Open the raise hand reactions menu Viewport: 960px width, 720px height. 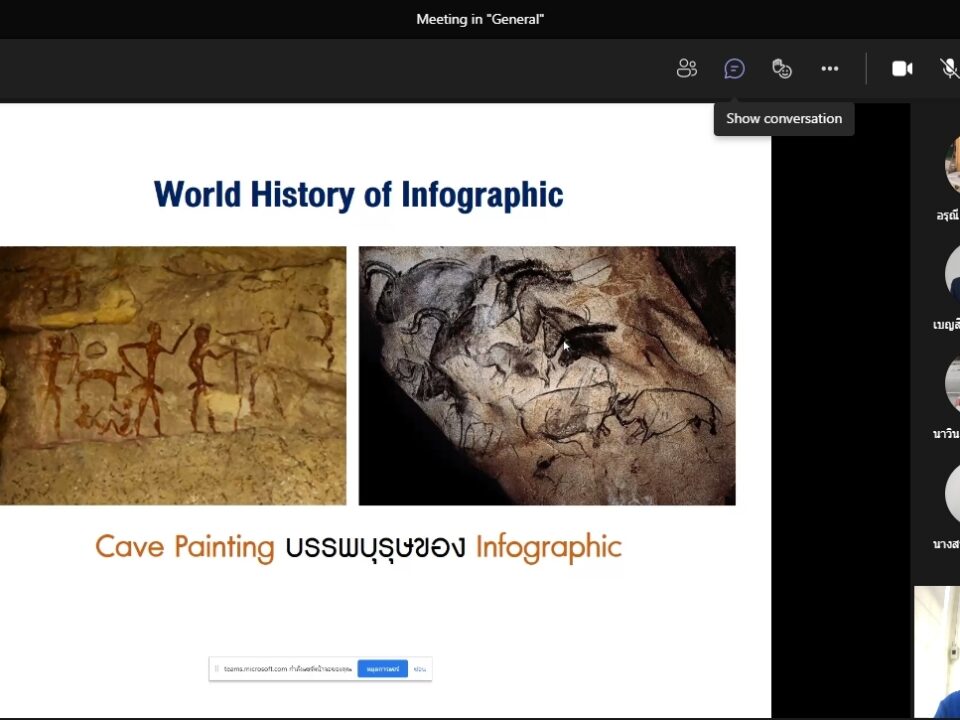pyautogui.click(x=782, y=69)
